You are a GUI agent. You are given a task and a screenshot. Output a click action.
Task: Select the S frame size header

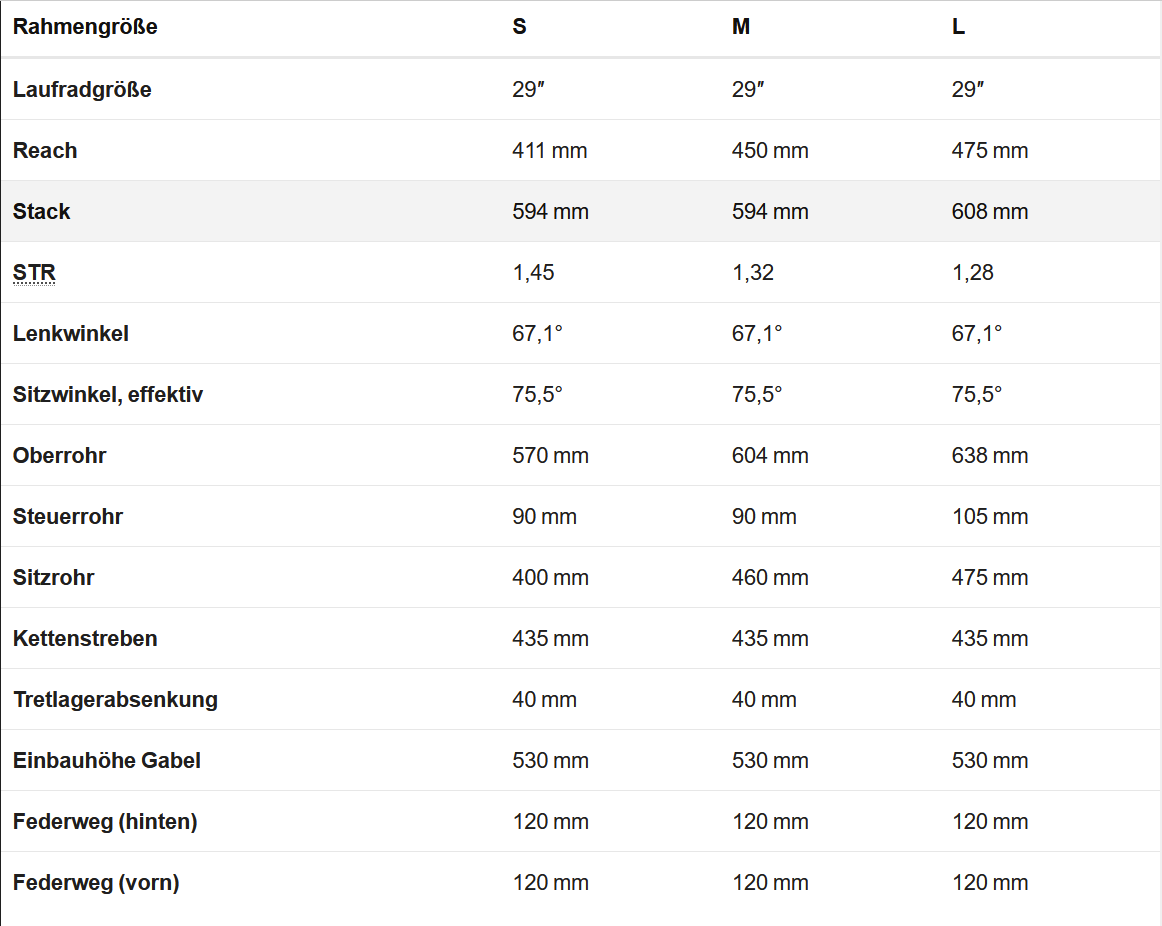click(519, 28)
